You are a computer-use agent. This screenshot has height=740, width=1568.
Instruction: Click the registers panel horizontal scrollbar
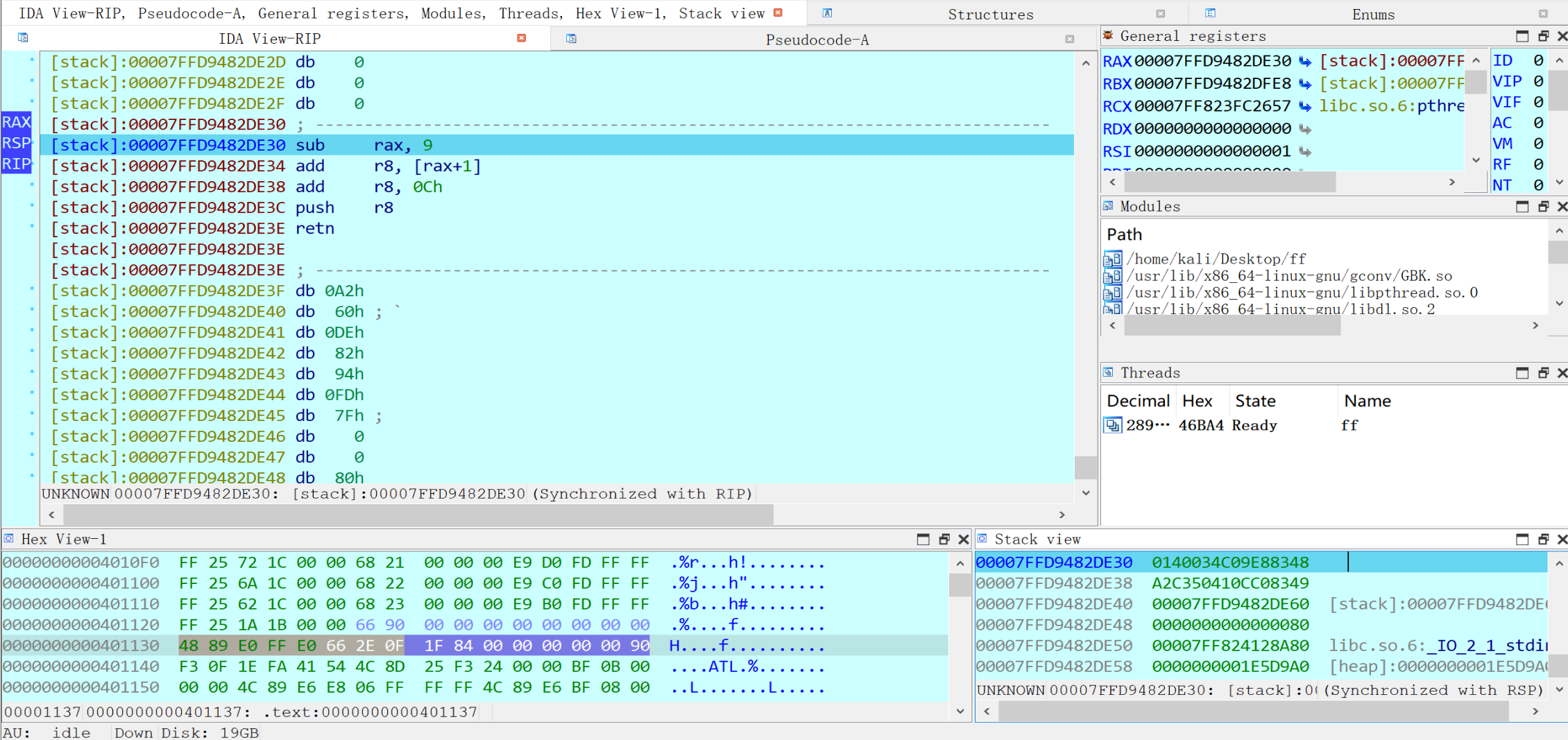click(1229, 182)
